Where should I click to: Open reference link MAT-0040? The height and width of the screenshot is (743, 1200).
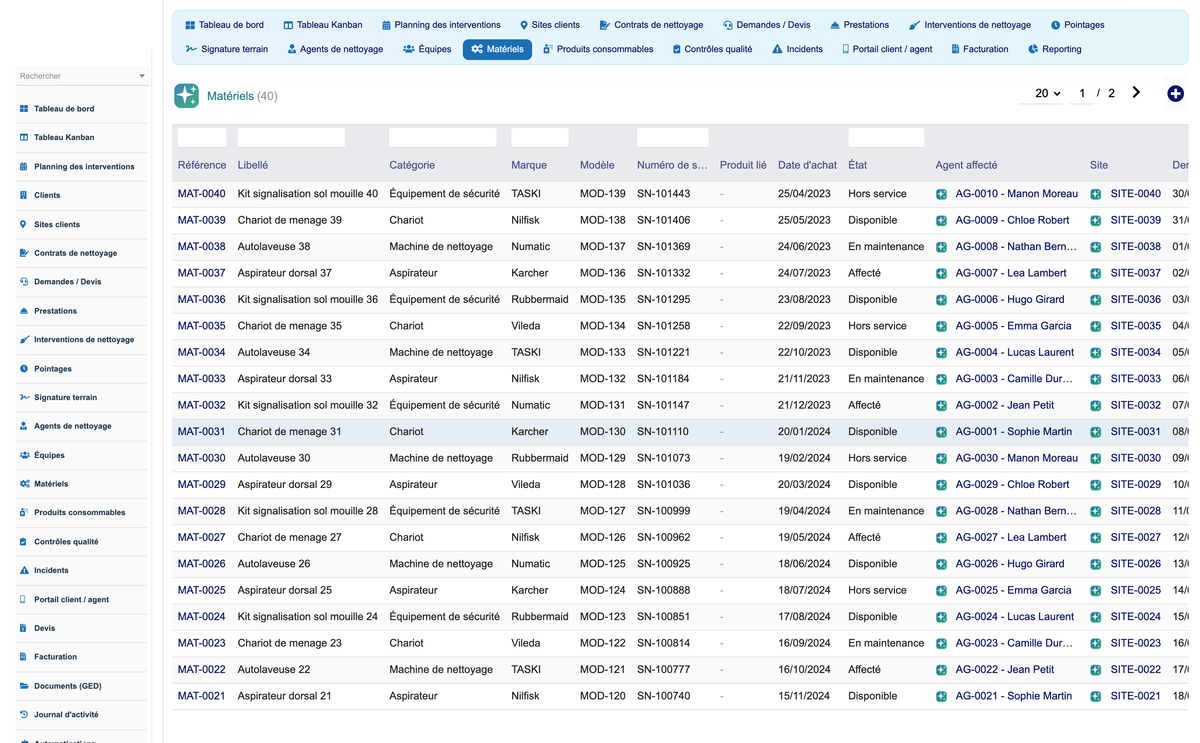(201, 194)
